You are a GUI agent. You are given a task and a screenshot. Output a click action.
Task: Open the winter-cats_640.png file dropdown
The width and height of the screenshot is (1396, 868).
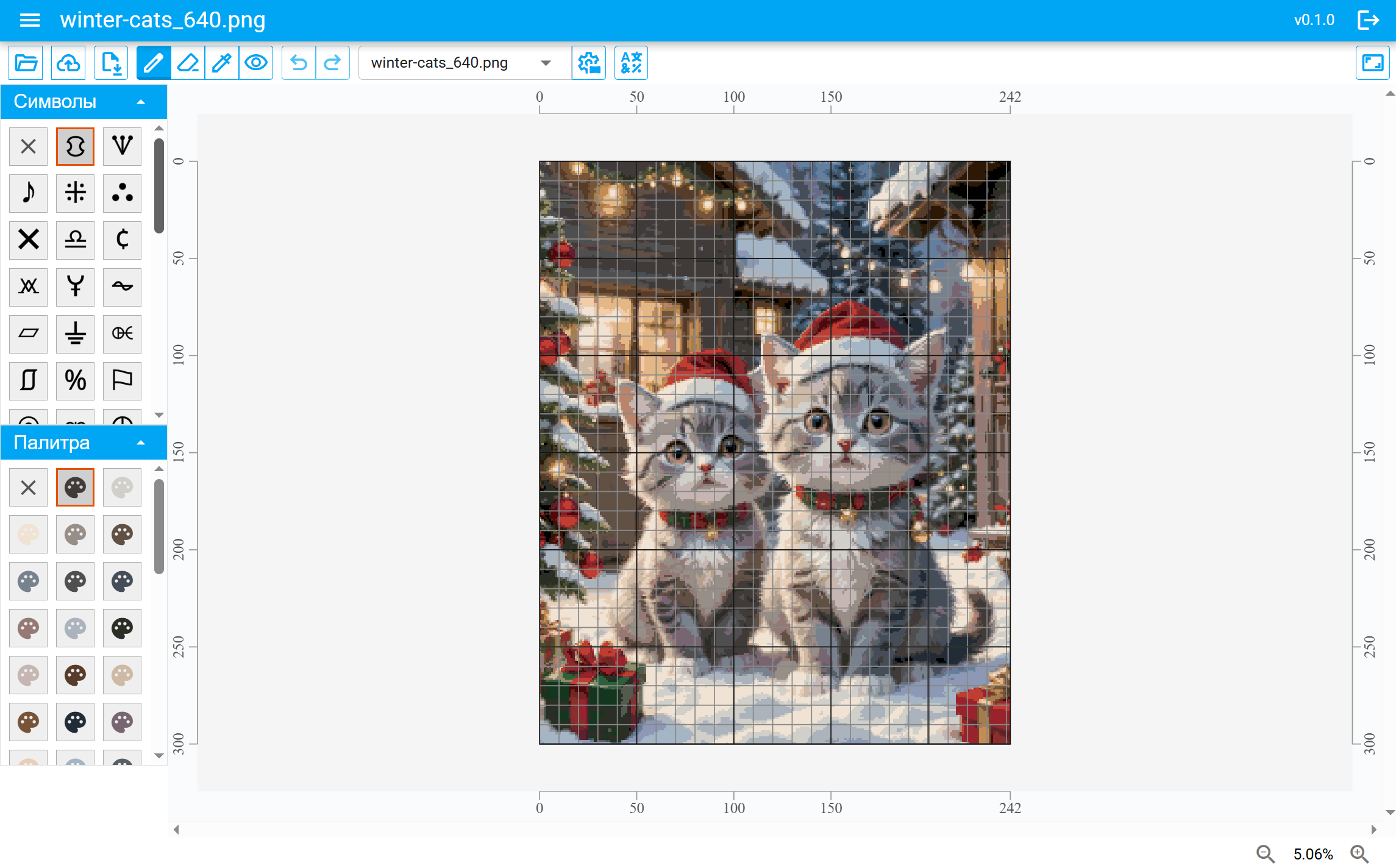(x=465, y=63)
